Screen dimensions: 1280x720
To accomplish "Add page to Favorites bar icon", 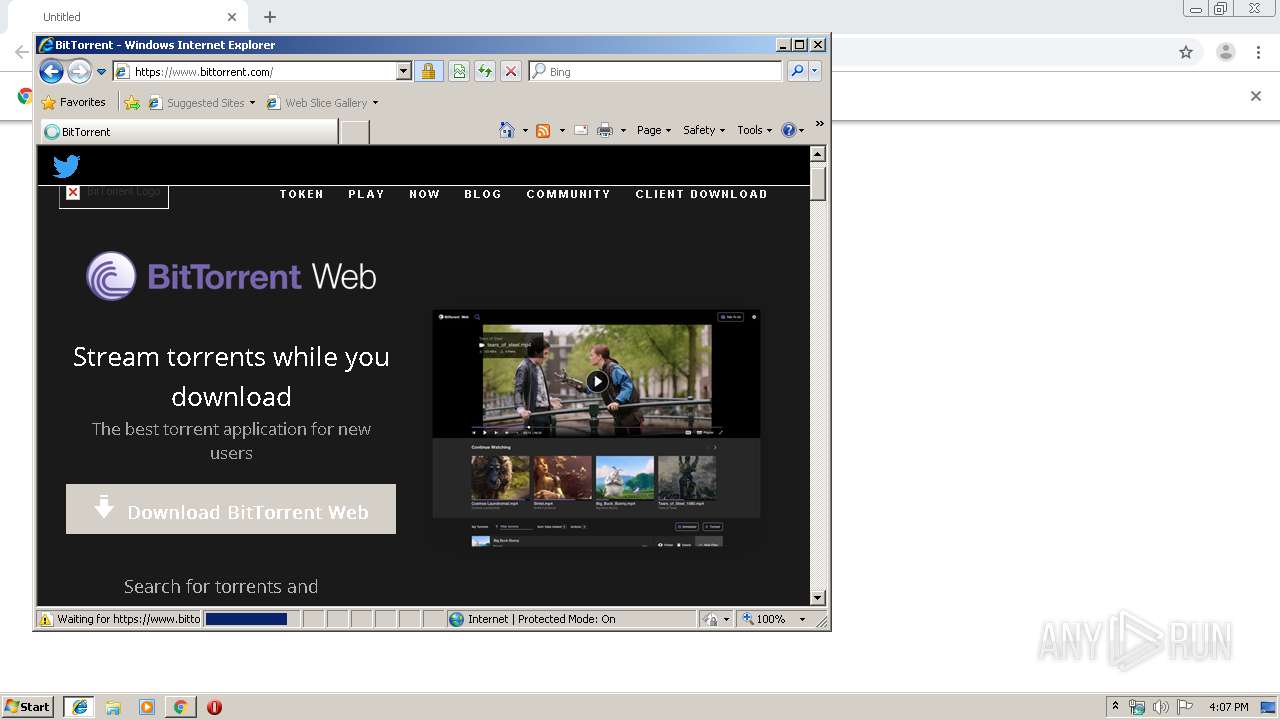I will click(x=132, y=102).
